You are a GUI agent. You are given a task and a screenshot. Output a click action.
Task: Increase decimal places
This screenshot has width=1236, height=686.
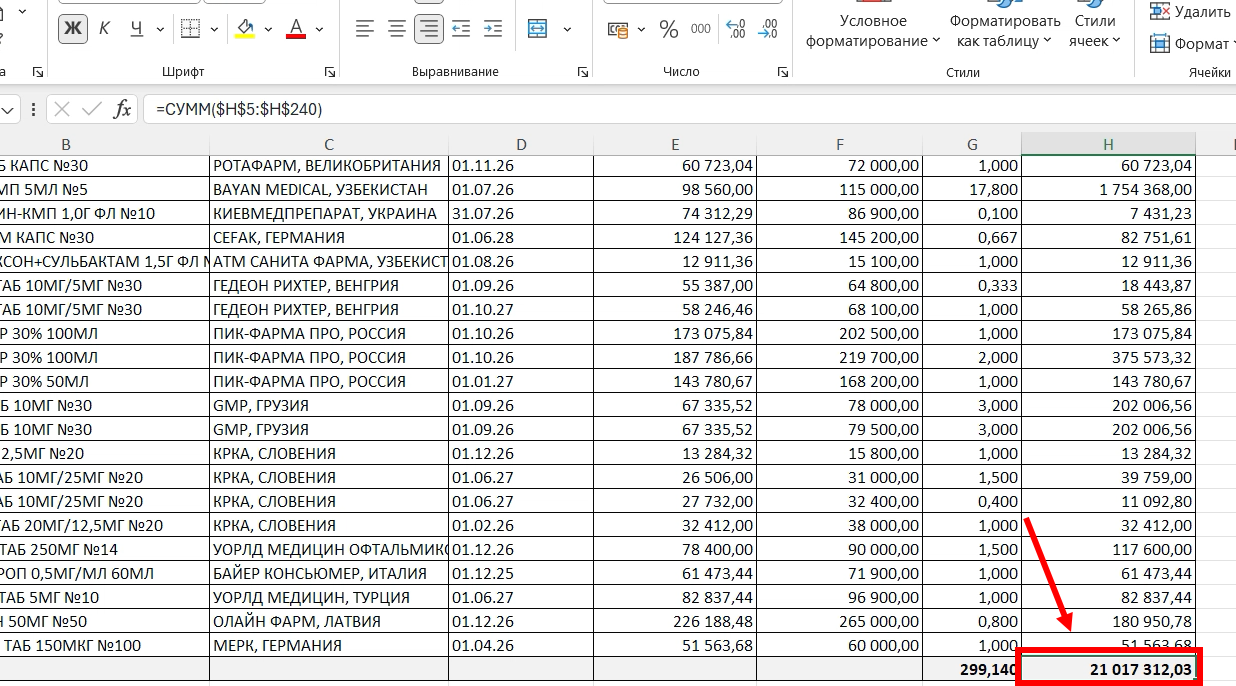[736, 29]
